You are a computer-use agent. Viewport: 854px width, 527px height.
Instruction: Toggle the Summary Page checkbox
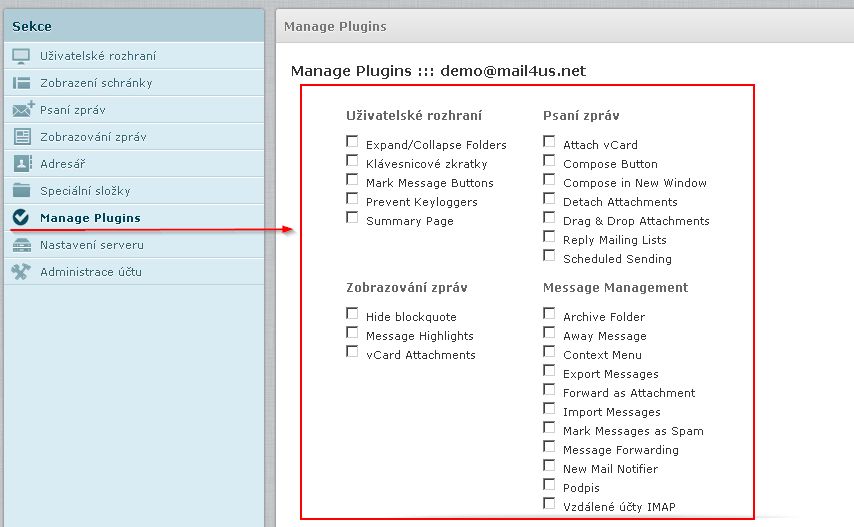(352, 218)
